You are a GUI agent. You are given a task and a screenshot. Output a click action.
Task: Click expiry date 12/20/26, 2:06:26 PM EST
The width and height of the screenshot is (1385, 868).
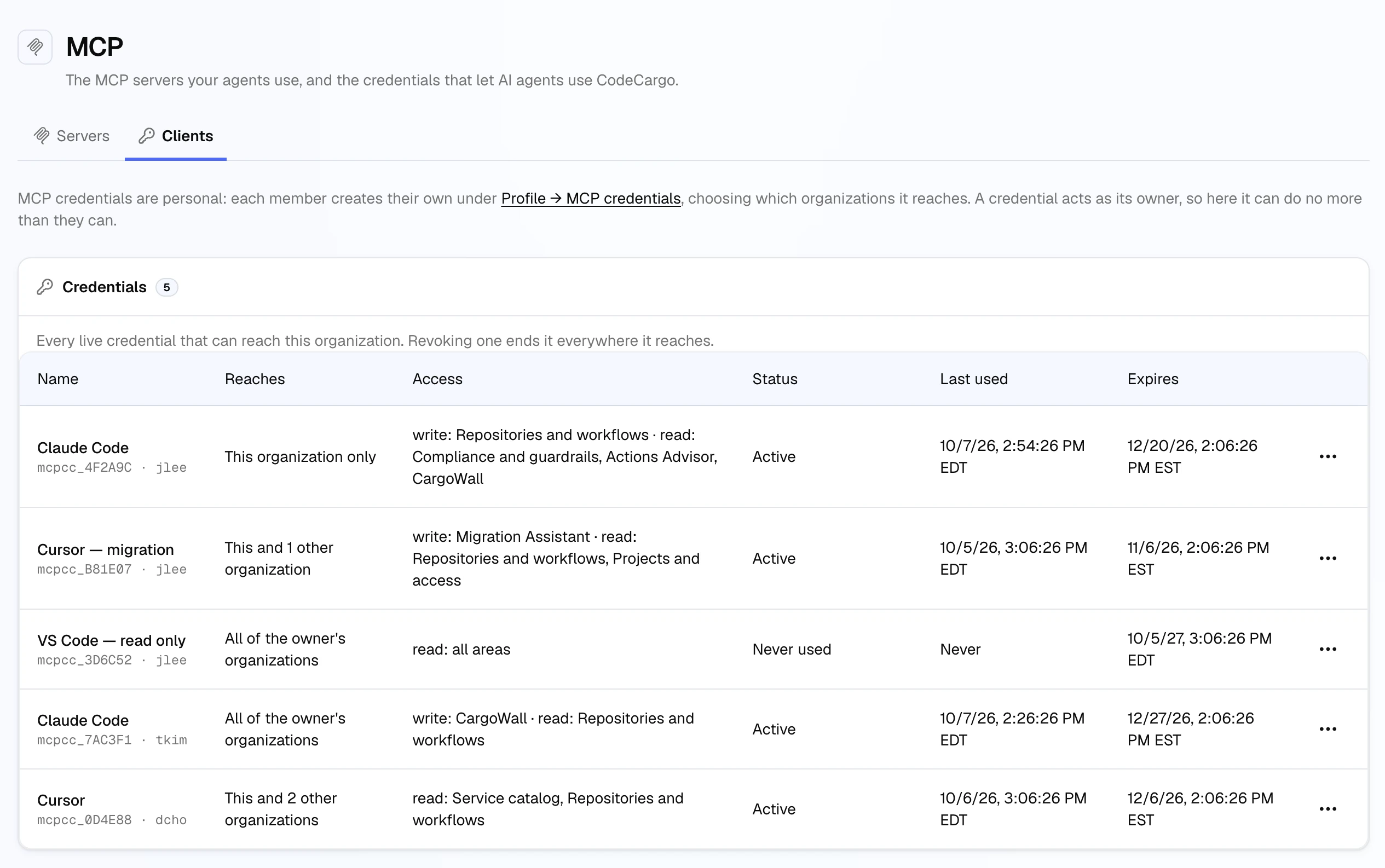(1192, 456)
